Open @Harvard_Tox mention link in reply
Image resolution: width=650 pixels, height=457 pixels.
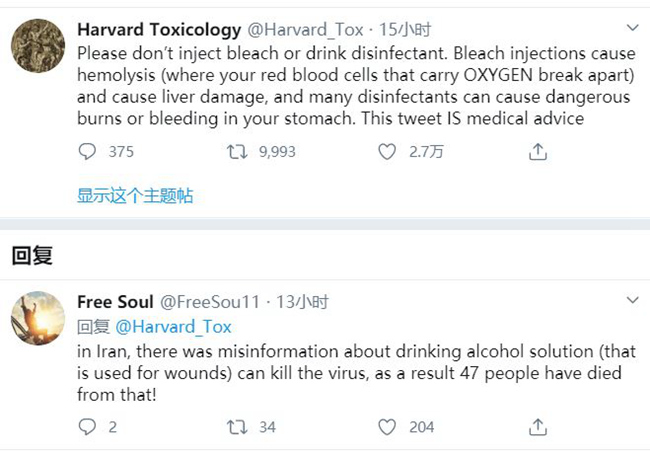(x=174, y=326)
